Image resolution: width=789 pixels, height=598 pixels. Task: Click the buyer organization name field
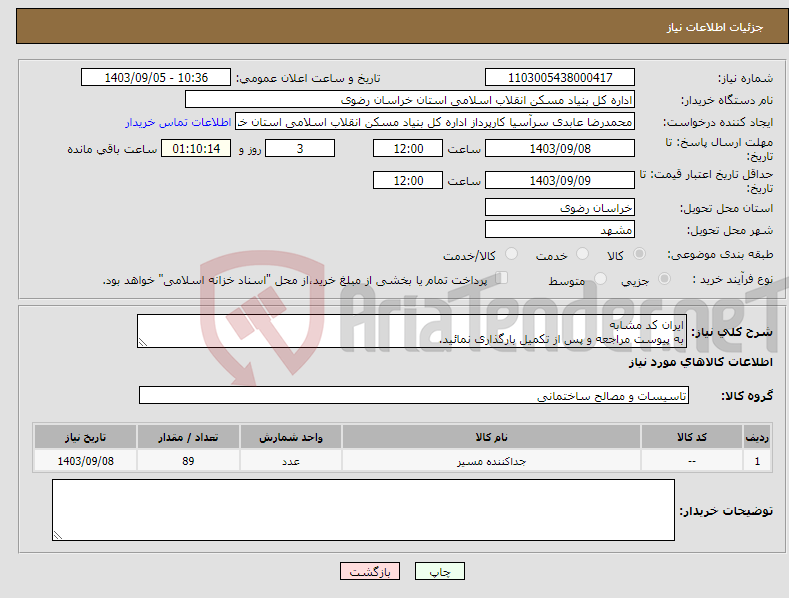[410, 100]
